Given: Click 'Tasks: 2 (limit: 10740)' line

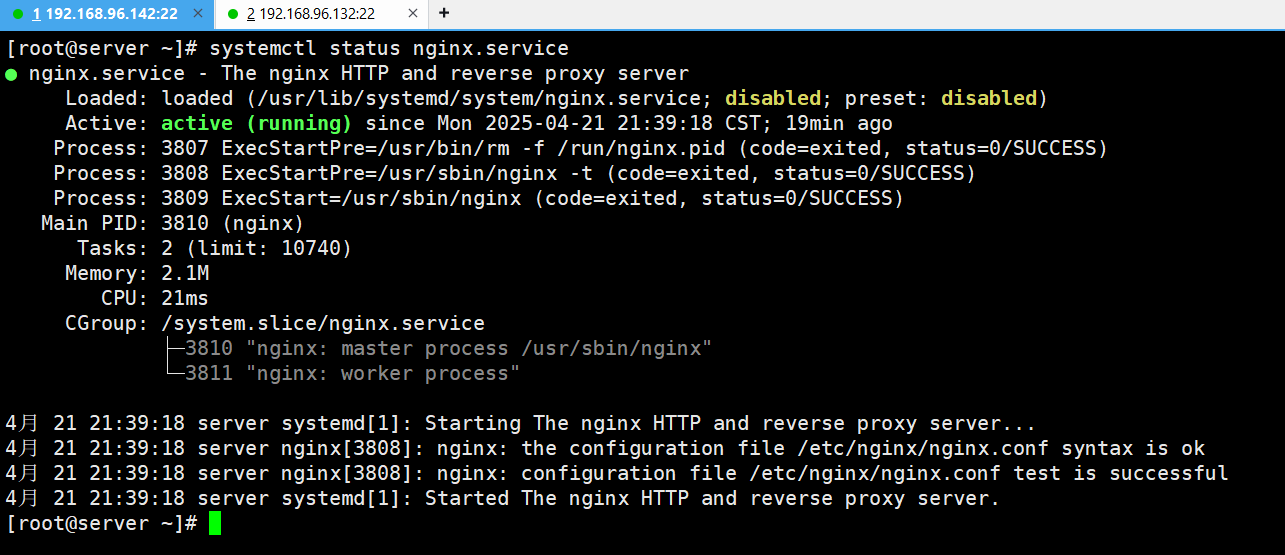Looking at the screenshot, I should click(x=214, y=248).
